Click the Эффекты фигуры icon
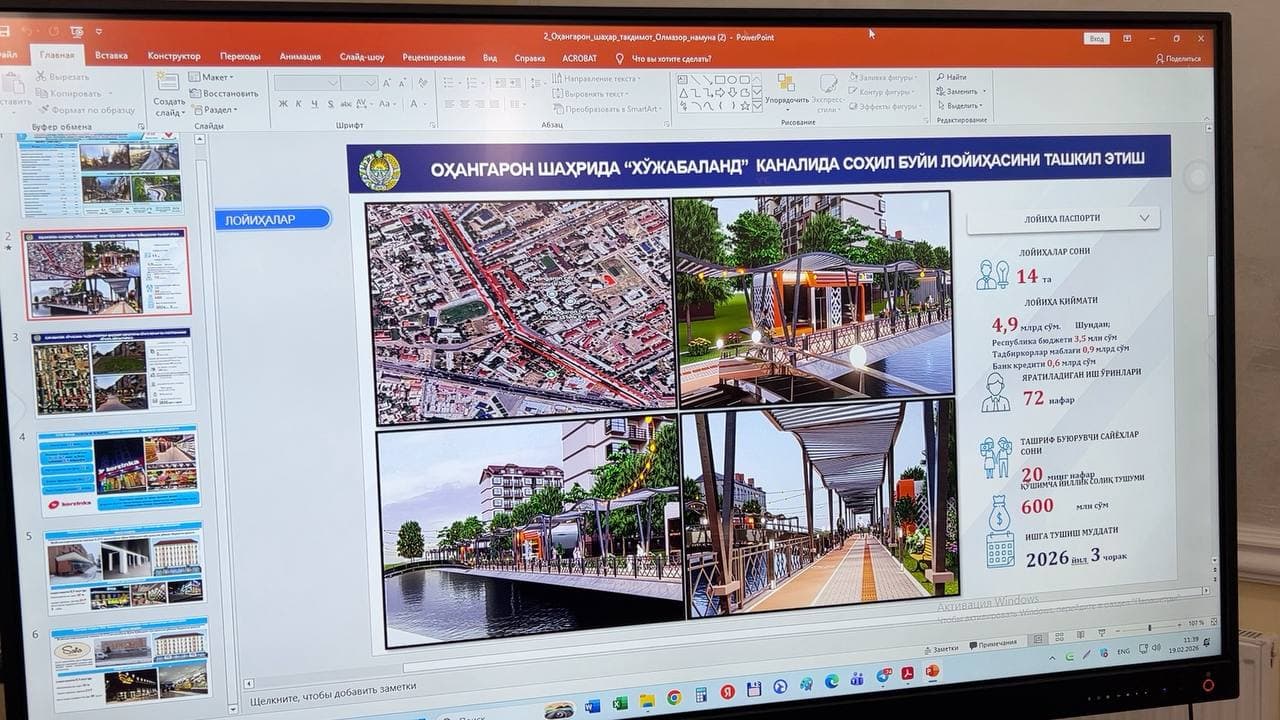This screenshot has width=1280, height=720. pyautogui.click(x=855, y=106)
